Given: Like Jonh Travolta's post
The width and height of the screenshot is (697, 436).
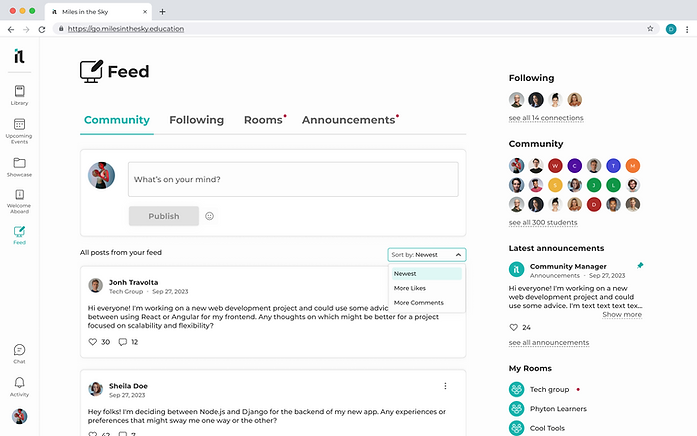Looking at the screenshot, I should click(93, 342).
